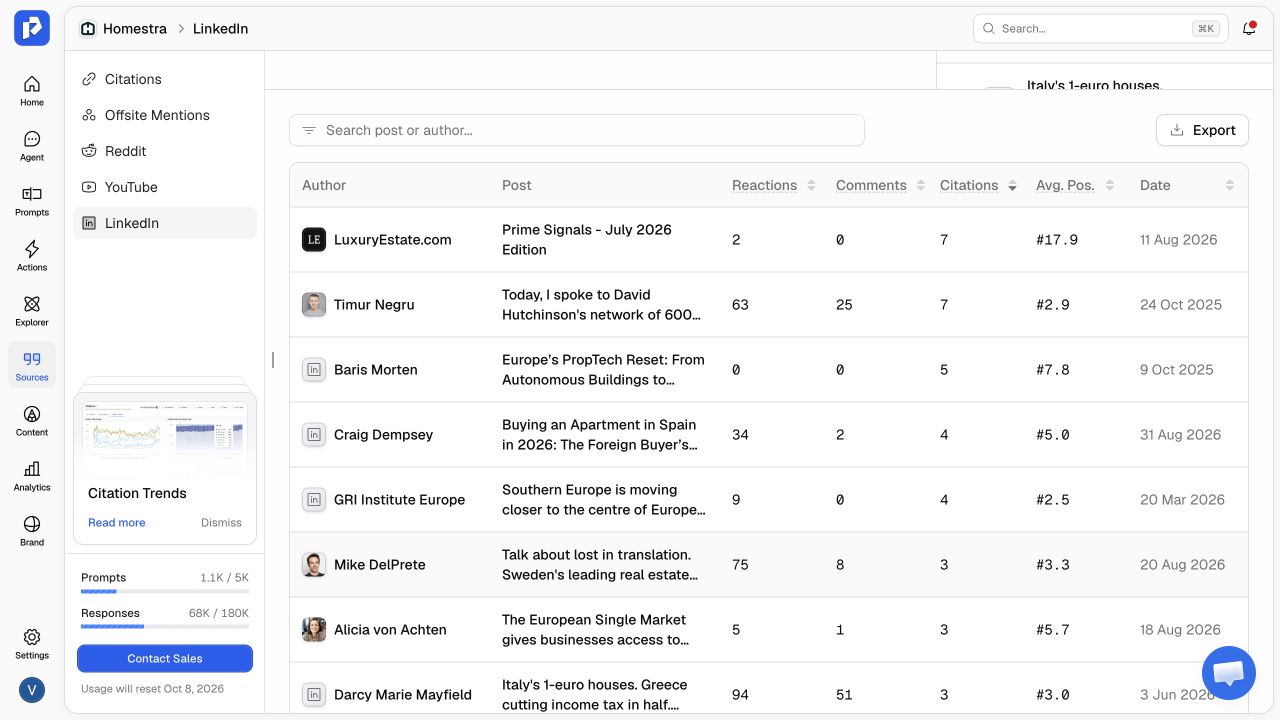This screenshot has height=720, width=1280.
Task: Click the Homestra workspace icon
Action: click(88, 29)
